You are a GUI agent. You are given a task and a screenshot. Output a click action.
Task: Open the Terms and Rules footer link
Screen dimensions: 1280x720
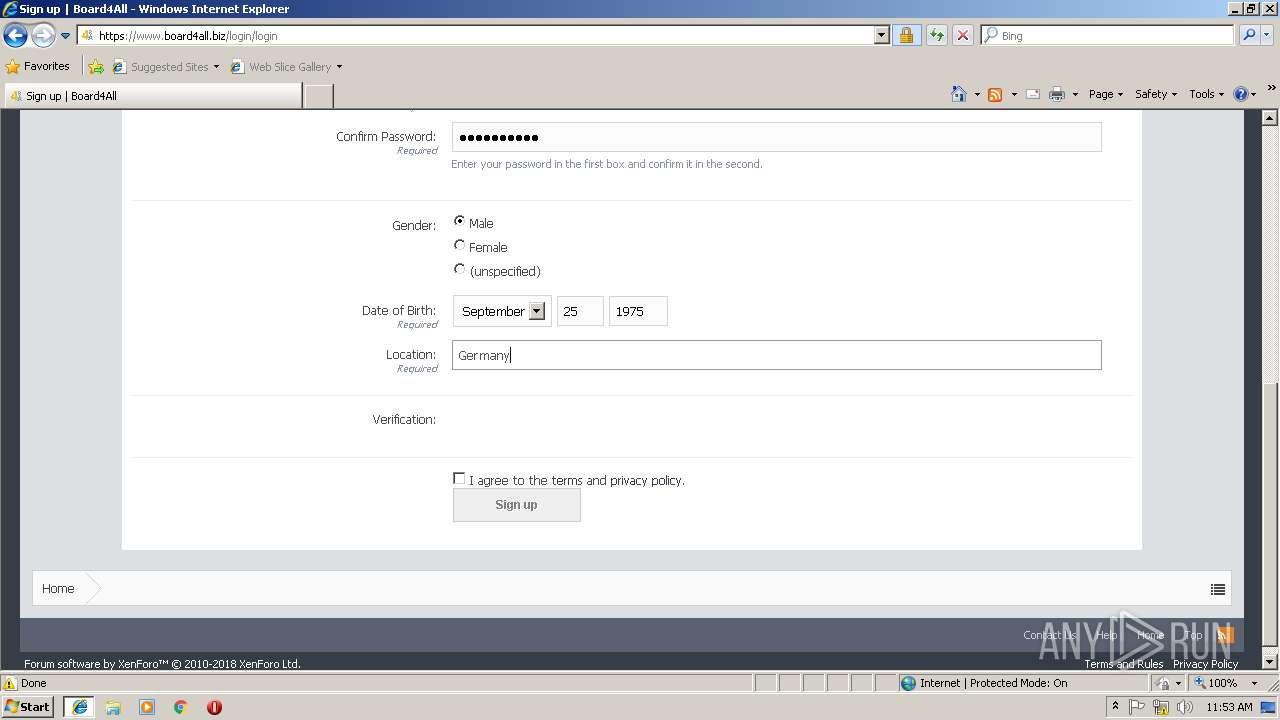[x=1123, y=664]
